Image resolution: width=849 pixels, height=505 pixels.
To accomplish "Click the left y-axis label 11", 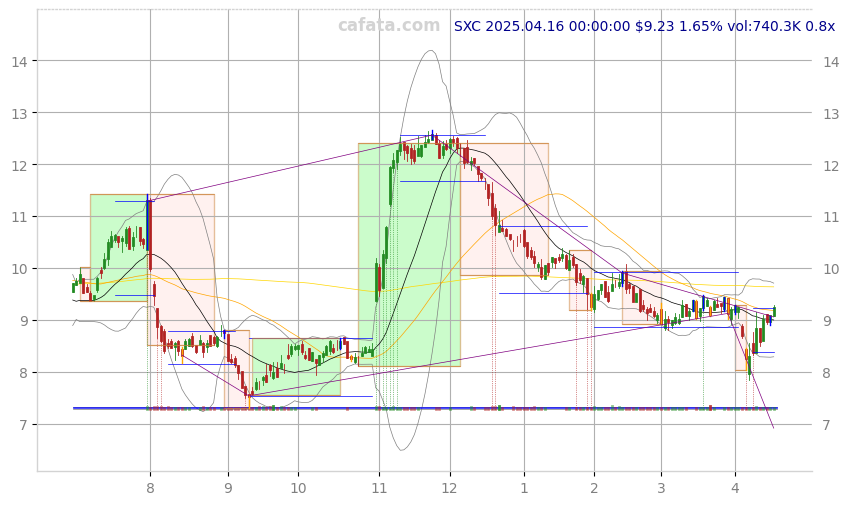I will pyautogui.click(x=19, y=218).
